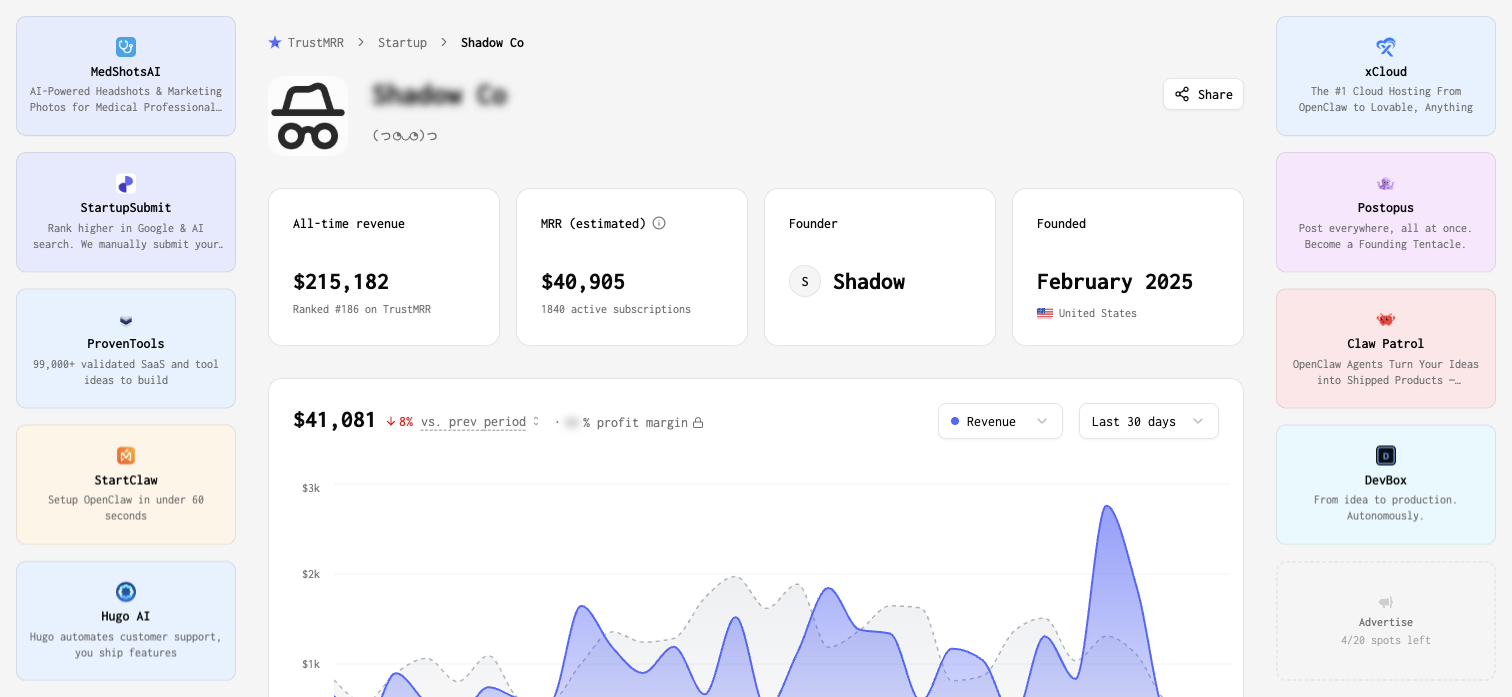The image size is (1512, 697).
Task: Click the ProvenTools icon
Action: tap(126, 320)
